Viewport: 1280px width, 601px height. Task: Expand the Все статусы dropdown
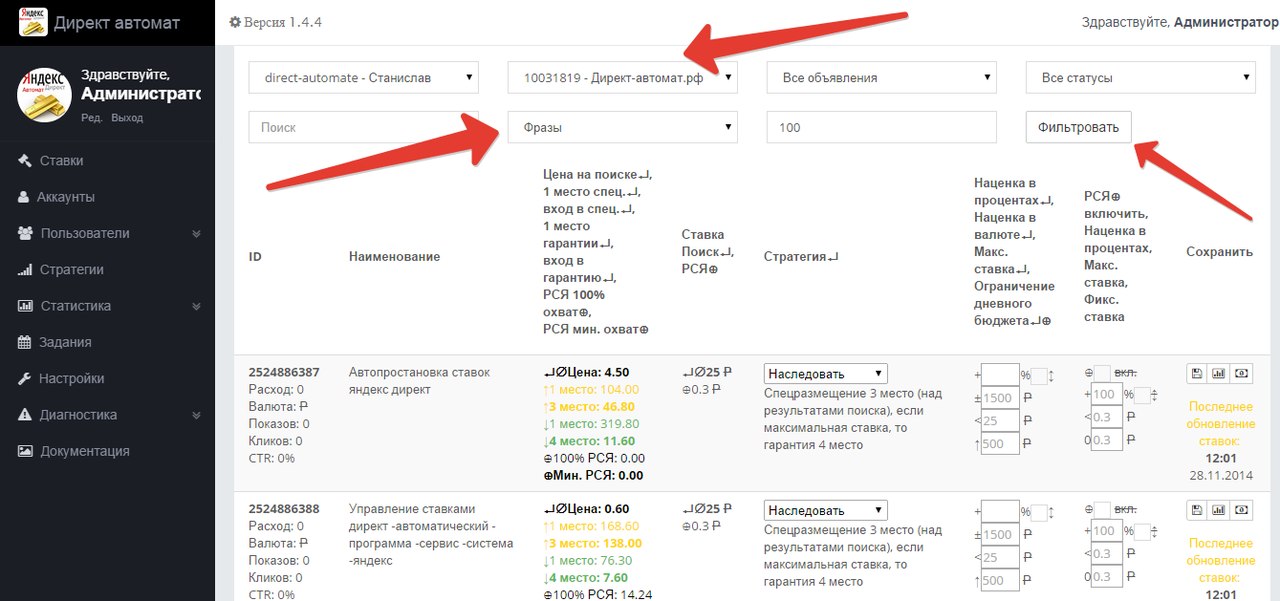pyautogui.click(x=1140, y=77)
